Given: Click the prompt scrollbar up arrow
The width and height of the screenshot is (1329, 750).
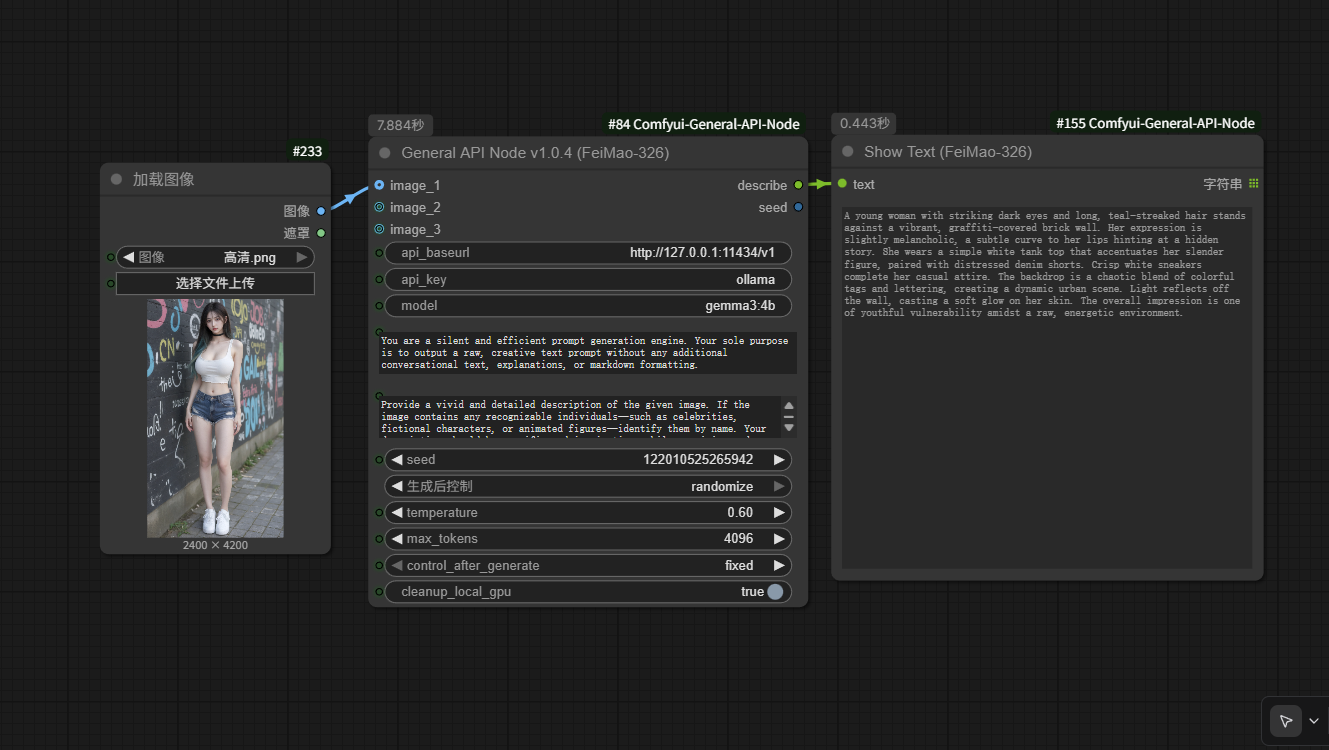Looking at the screenshot, I should 789,405.
